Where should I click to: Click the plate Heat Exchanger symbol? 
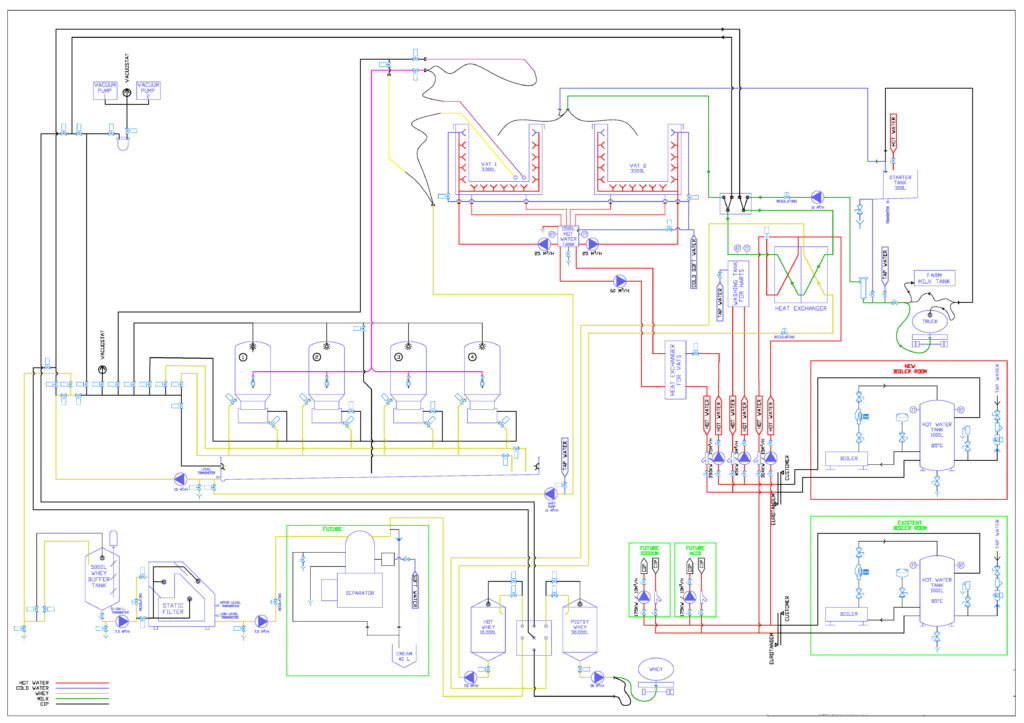[801, 274]
